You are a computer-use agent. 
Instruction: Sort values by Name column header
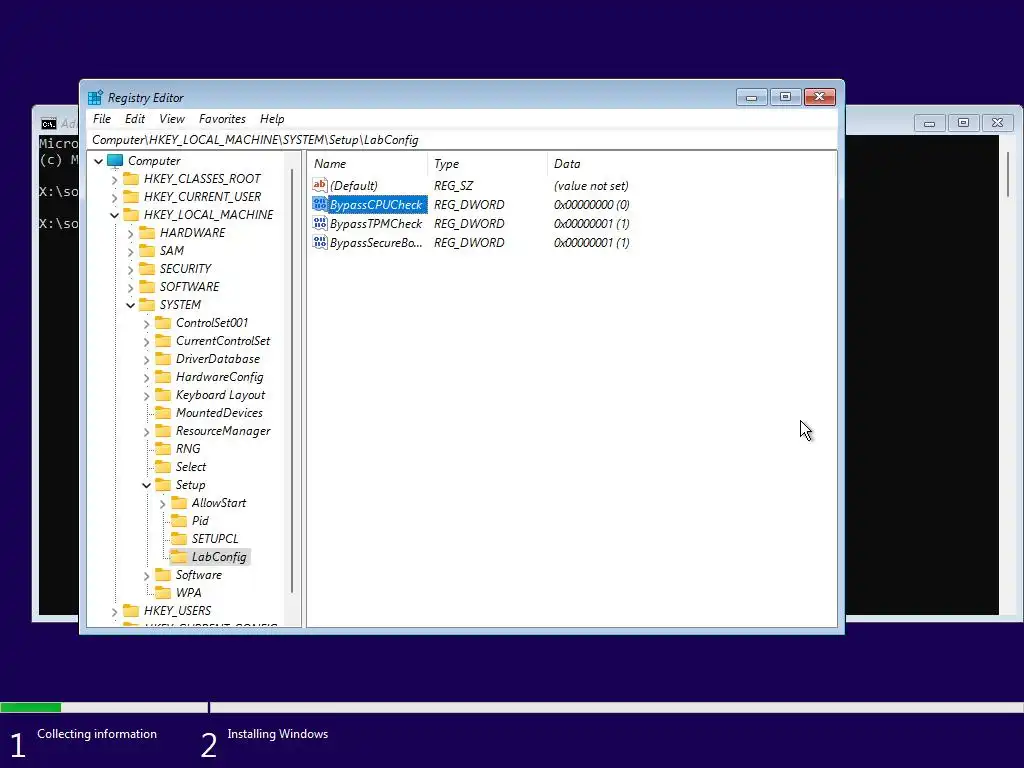pyautogui.click(x=367, y=164)
